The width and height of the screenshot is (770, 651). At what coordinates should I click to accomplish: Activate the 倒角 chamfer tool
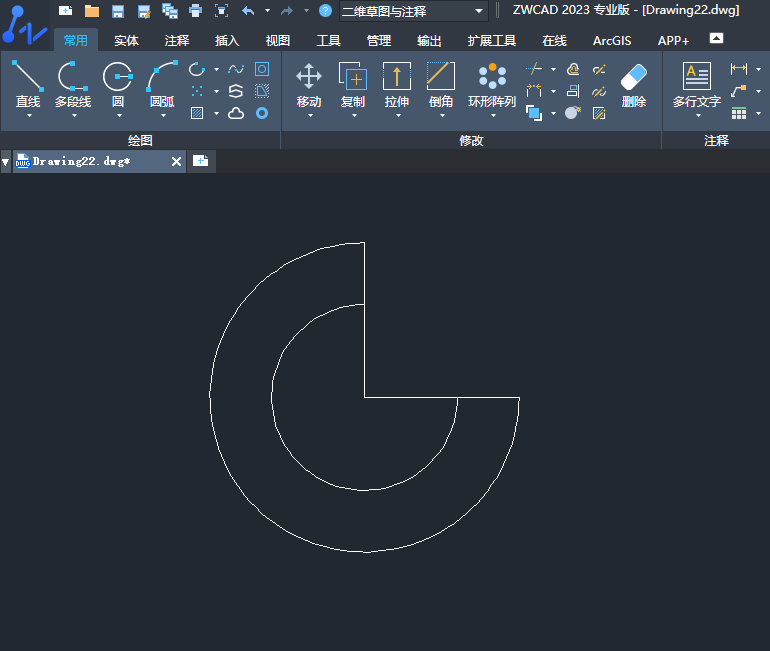(441, 84)
